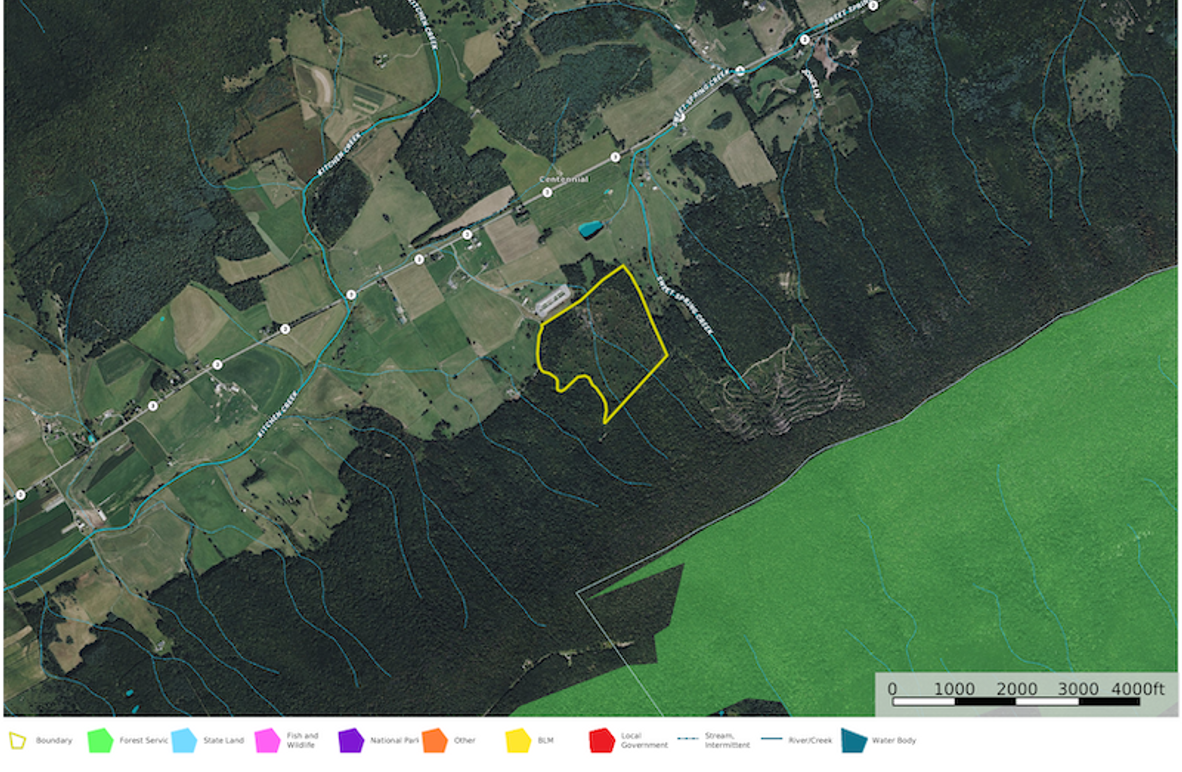The height and width of the screenshot is (772, 1182).
Task: Click the yellow Boundary legend icon
Action: [17, 741]
